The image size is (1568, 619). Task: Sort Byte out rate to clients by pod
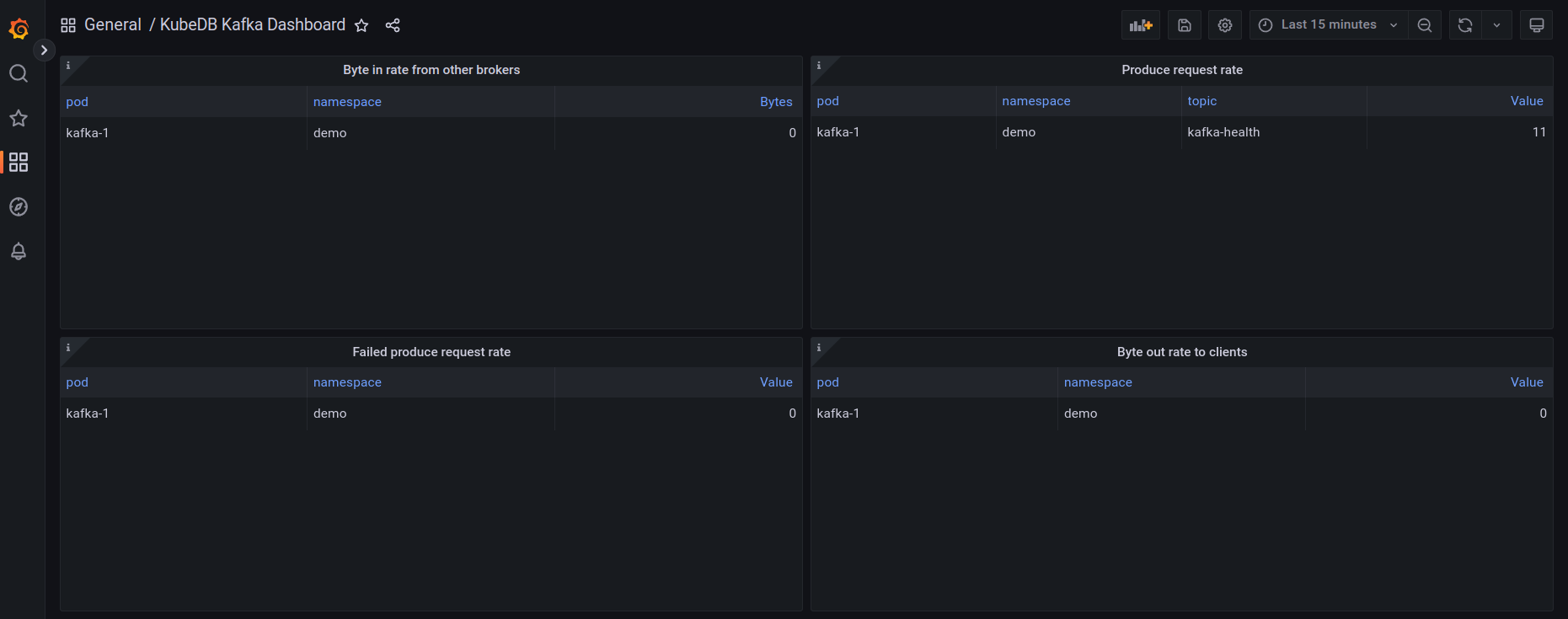tap(828, 382)
